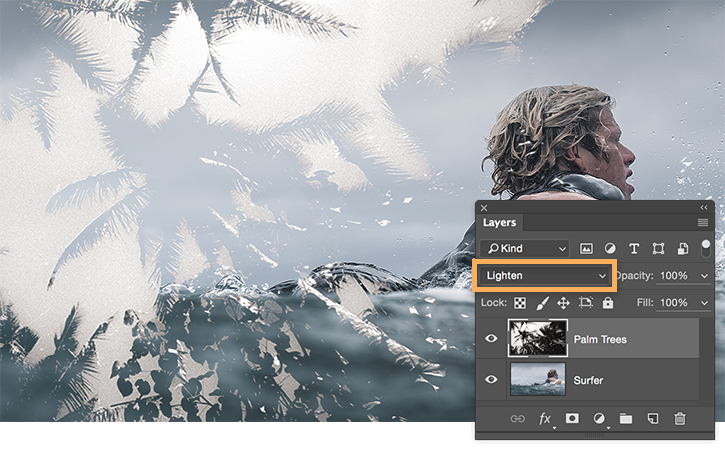
Task: Lock transparent pixels icon
Action: coord(520,303)
